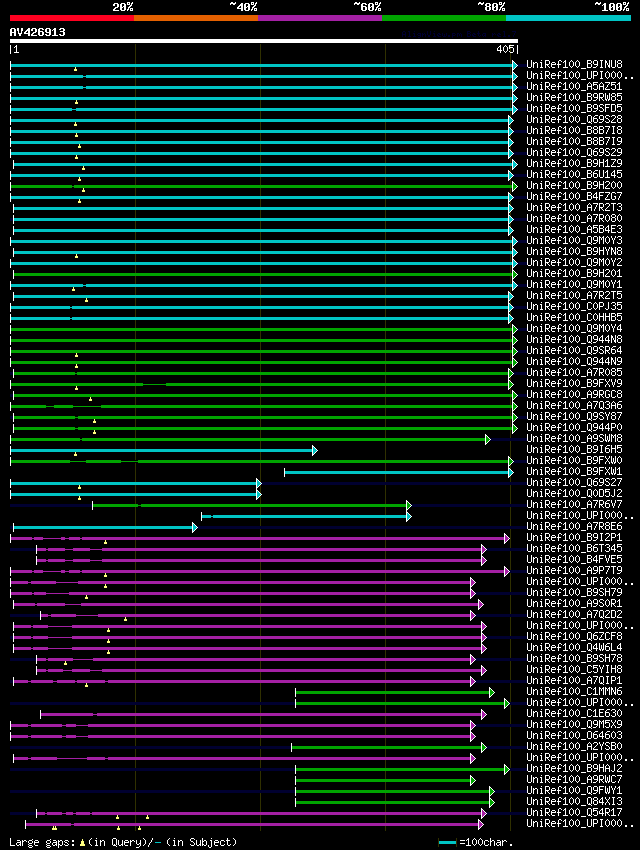Select the UniRef100_Q9M0Y3 label

coord(574,240)
